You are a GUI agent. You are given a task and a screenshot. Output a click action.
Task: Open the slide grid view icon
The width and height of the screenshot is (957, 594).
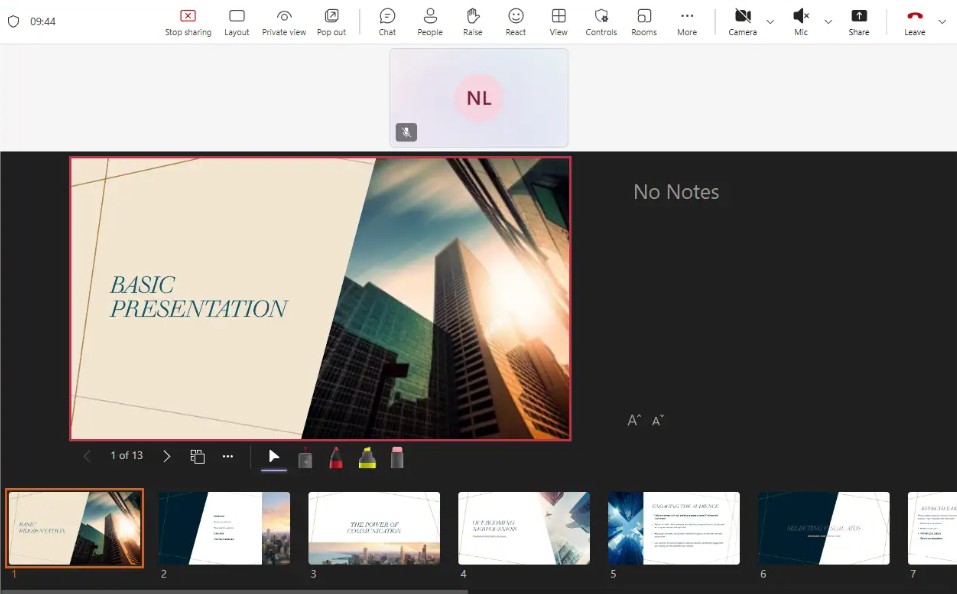point(198,456)
